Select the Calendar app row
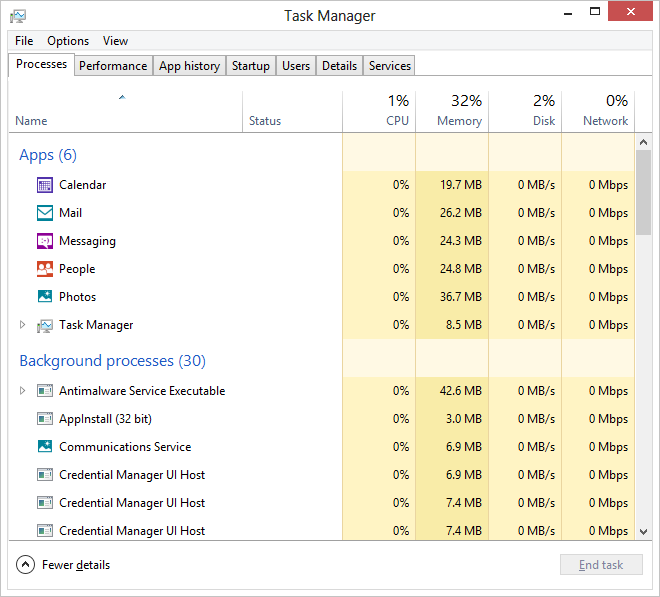660x597 pixels. click(322, 185)
